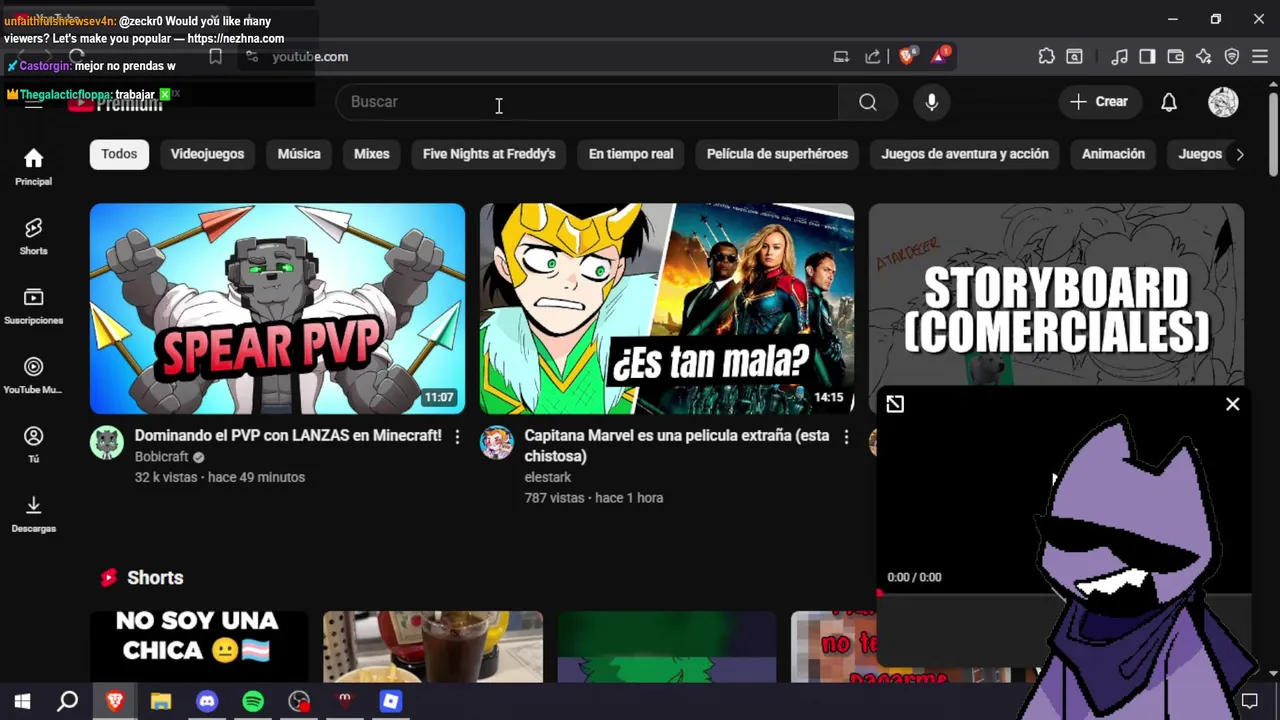Open Roblox from the taskbar
The image size is (1280, 720).
pyautogui.click(x=391, y=701)
